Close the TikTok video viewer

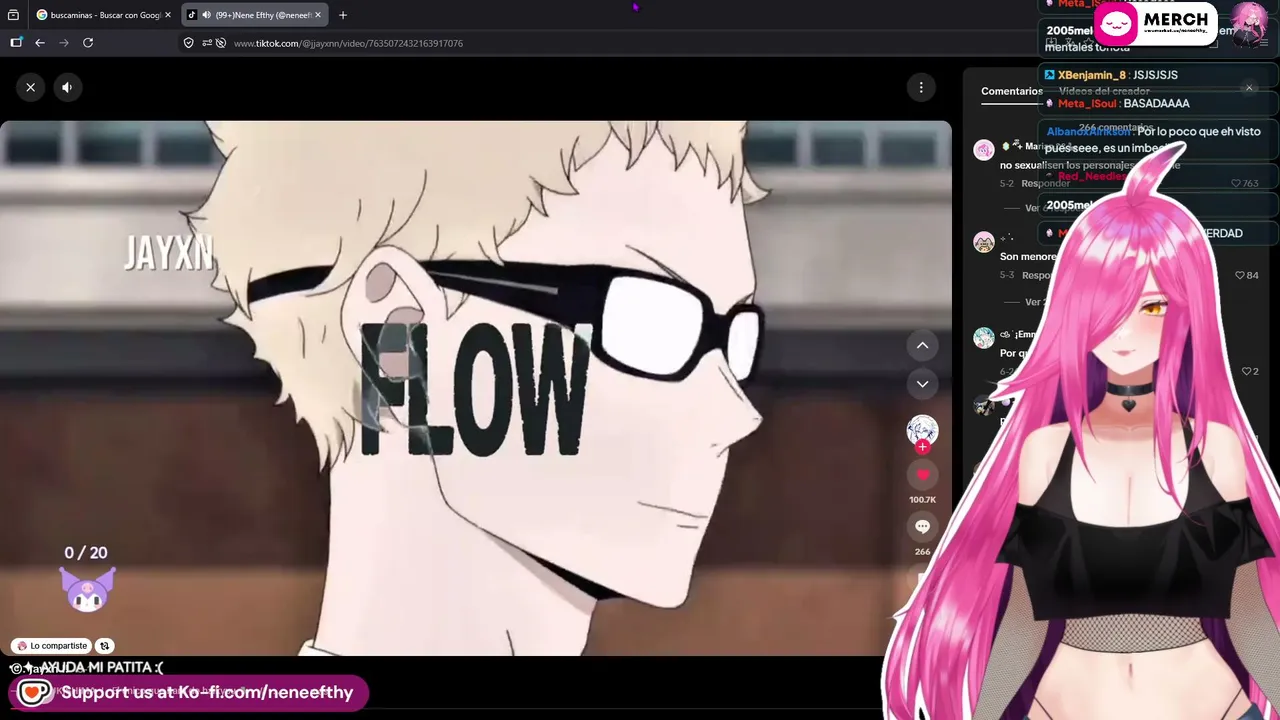coord(30,87)
